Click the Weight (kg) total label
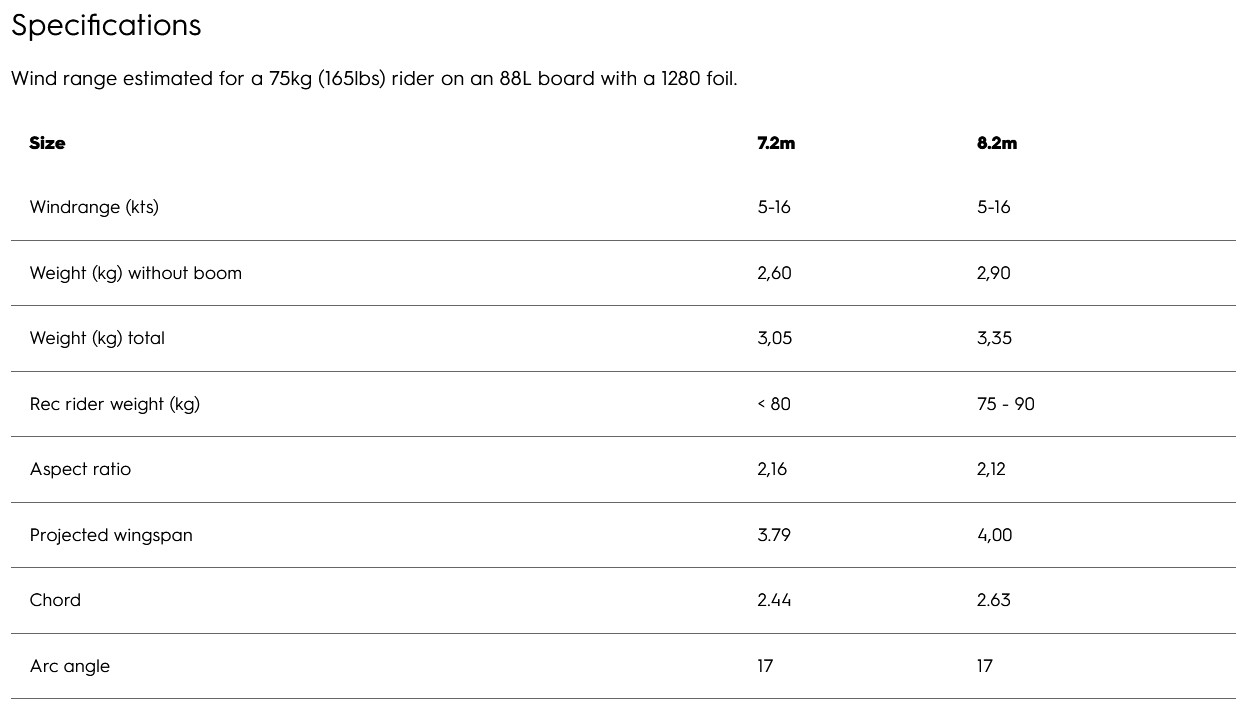 pyautogui.click(x=97, y=338)
